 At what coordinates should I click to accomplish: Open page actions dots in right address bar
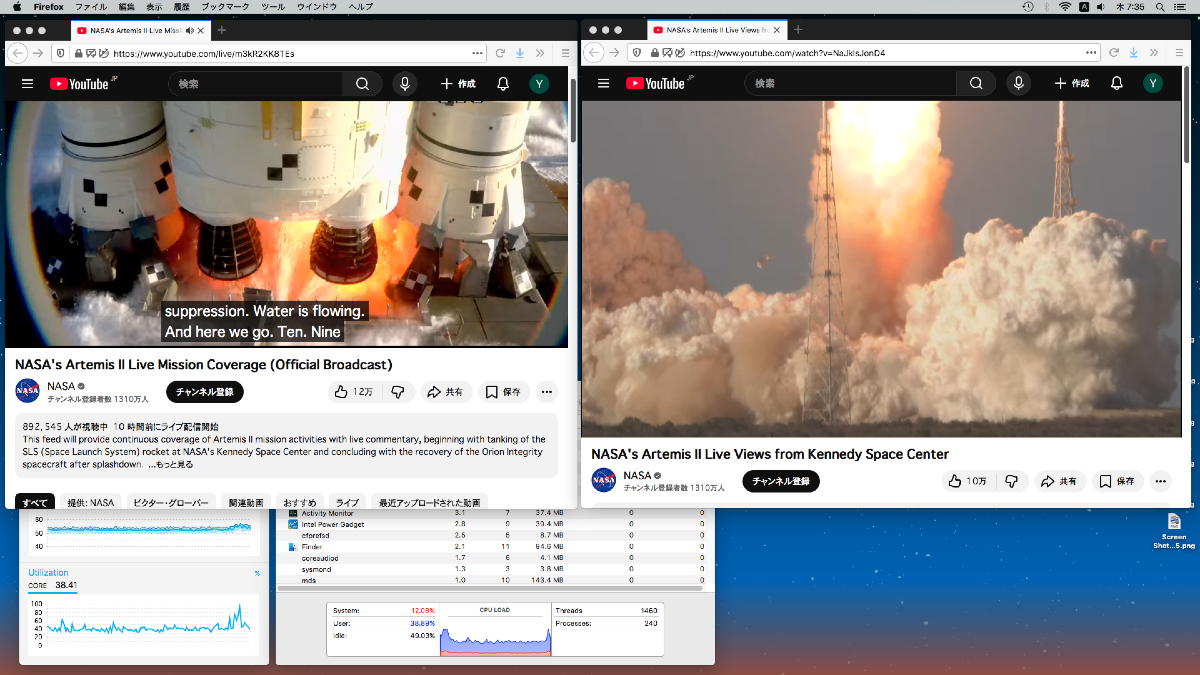click(1093, 52)
